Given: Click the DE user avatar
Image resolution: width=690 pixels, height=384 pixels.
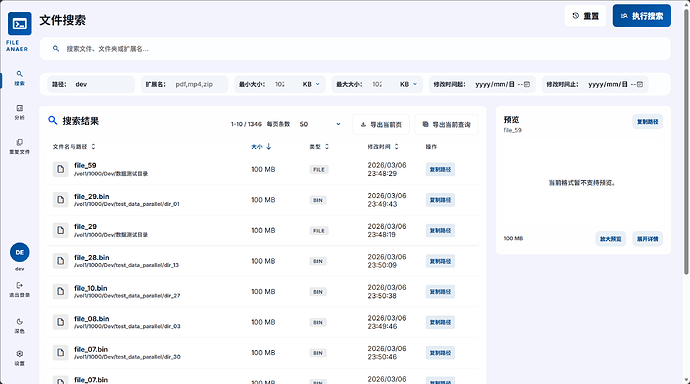Looking at the screenshot, I should (x=20, y=252).
